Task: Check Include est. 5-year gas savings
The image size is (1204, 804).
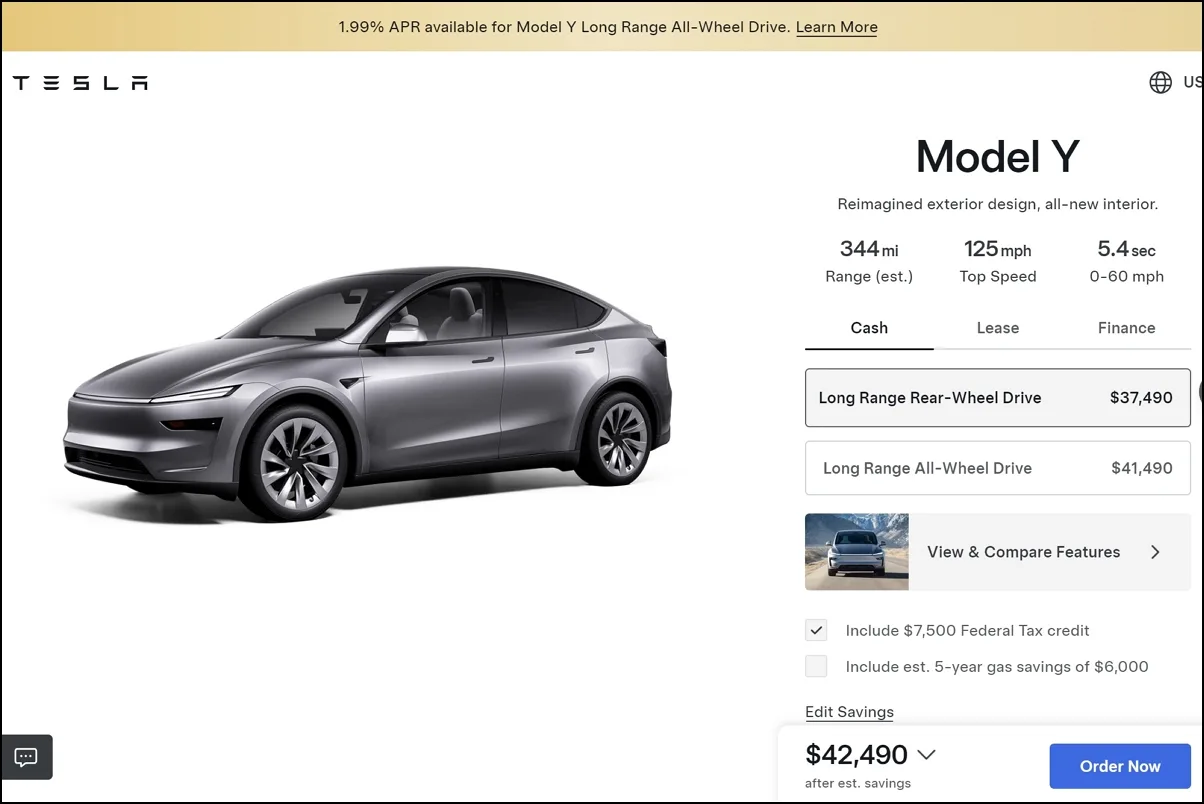Action: point(816,666)
